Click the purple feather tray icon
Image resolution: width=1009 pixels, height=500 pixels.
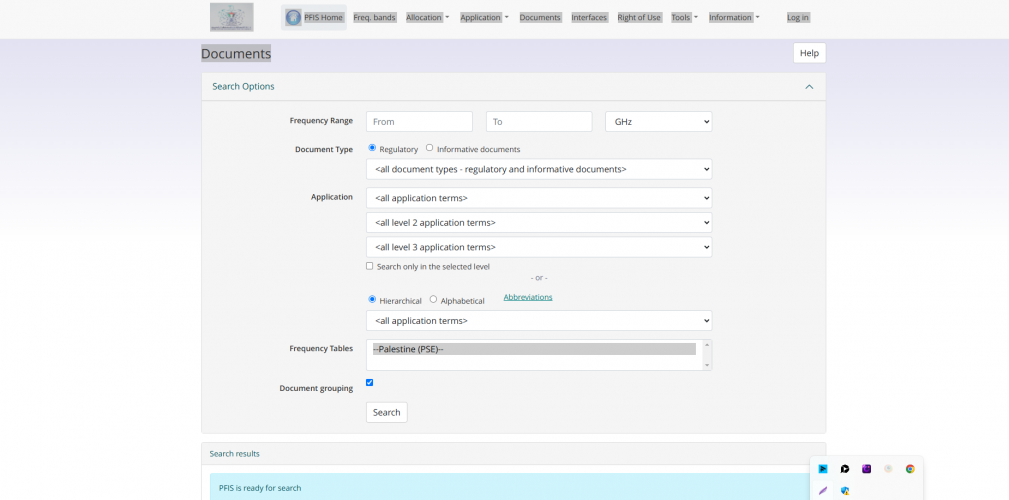(x=823, y=490)
